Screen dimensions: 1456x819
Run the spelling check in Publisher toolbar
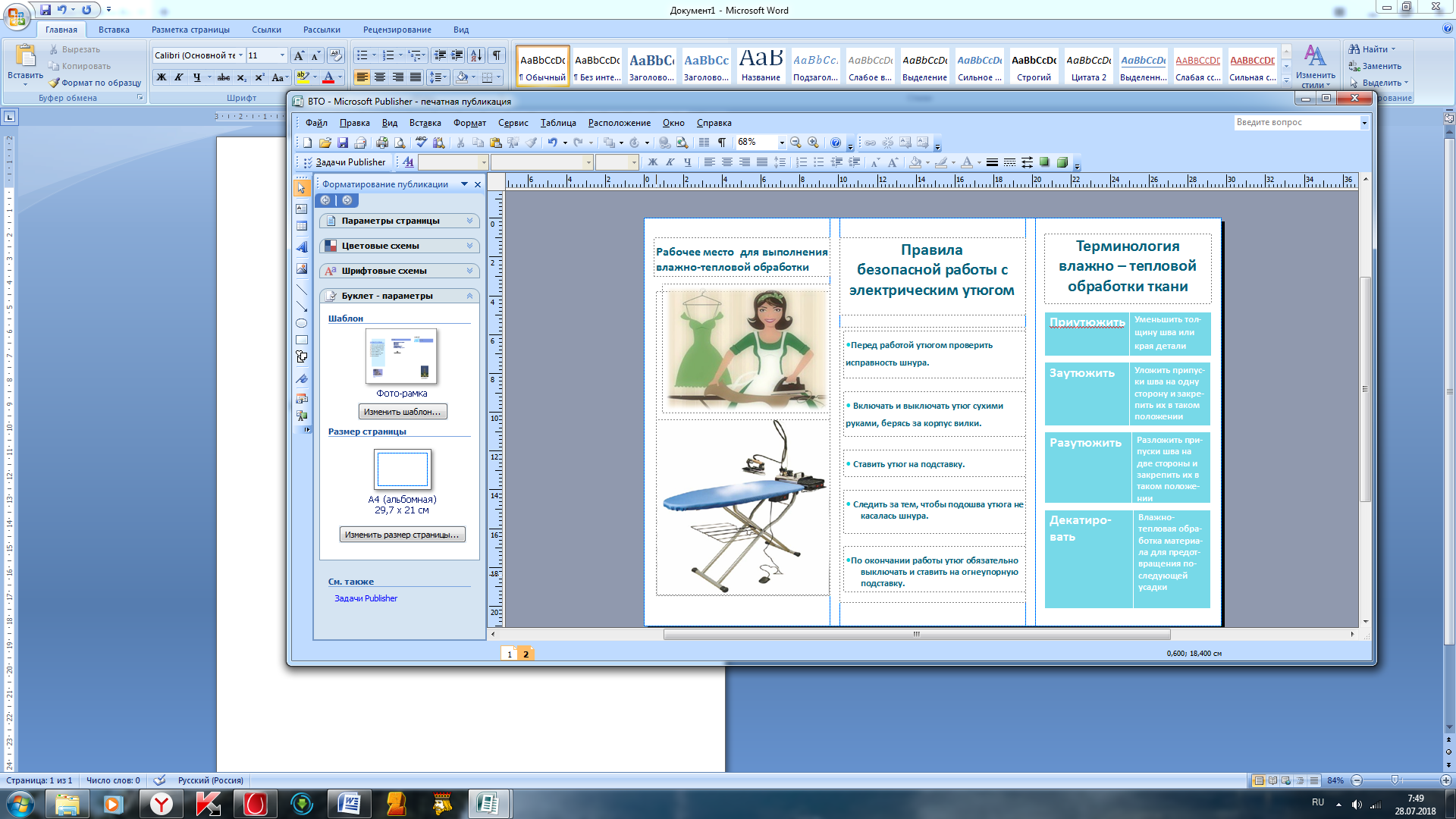(422, 143)
